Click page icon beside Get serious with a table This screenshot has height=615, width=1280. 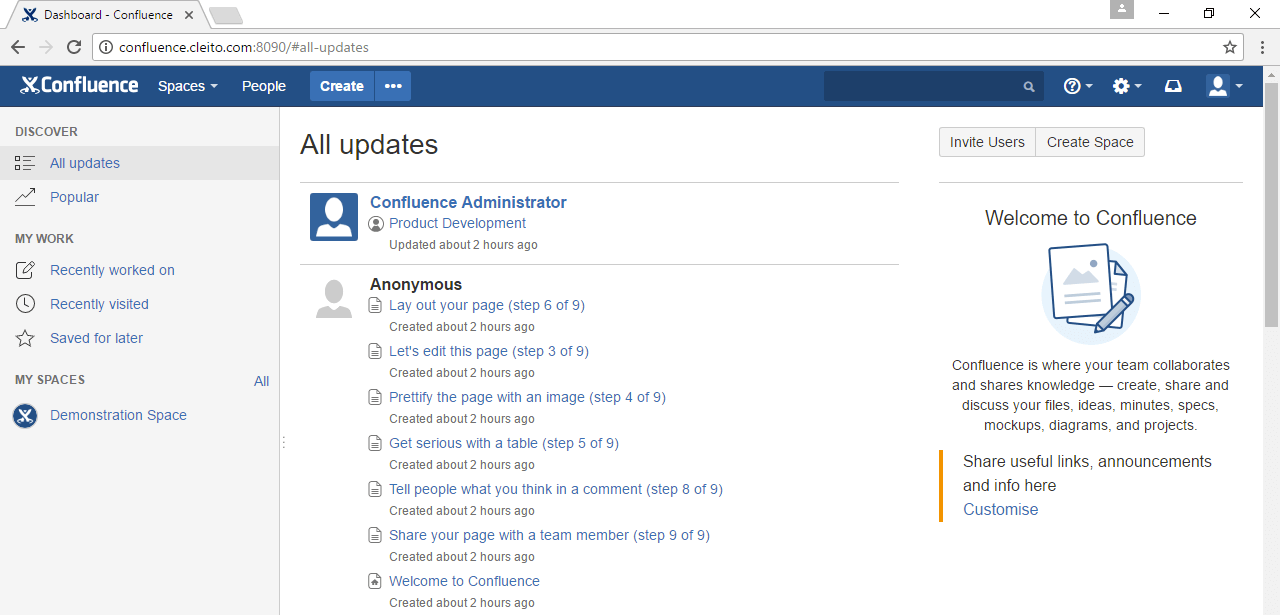click(376, 443)
